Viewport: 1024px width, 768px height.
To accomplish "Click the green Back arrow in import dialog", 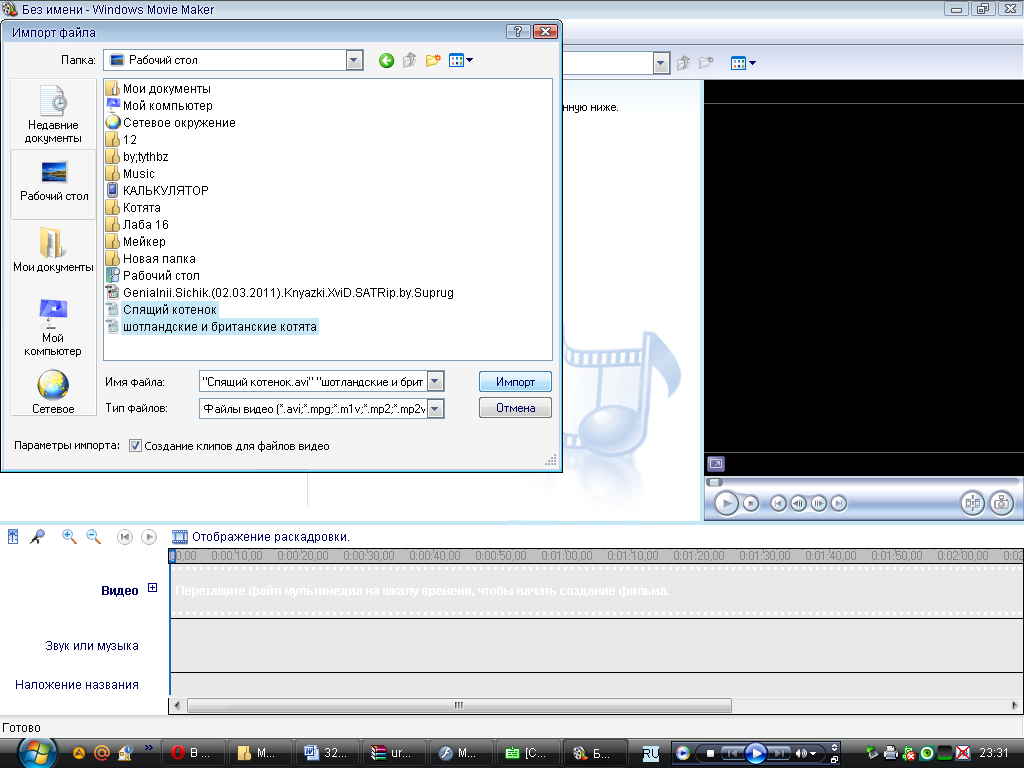I will pos(386,61).
